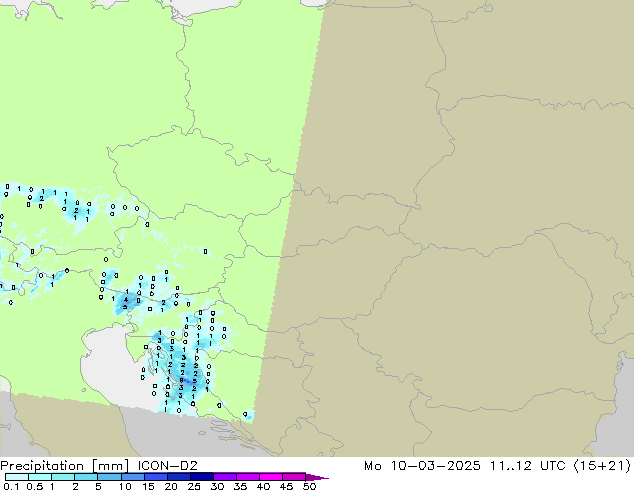Select the legend swatch between 5 and 10

(109, 477)
